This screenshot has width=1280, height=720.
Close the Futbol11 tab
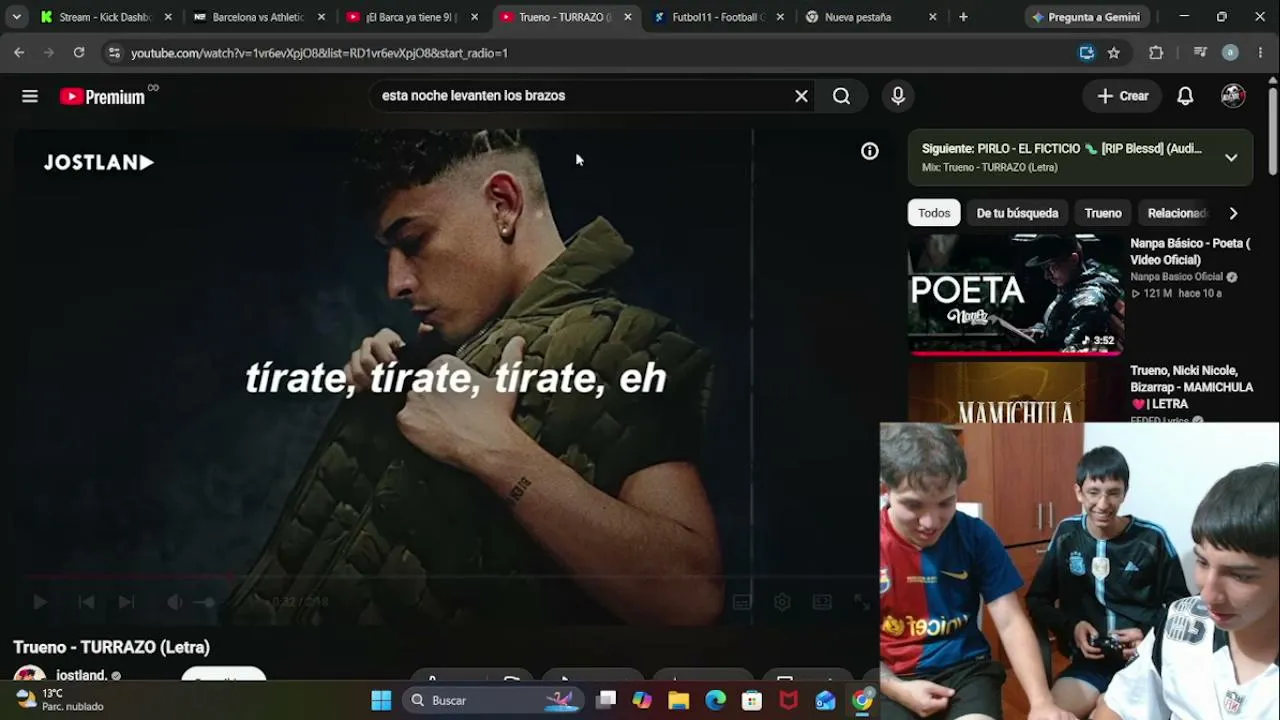pos(780,17)
